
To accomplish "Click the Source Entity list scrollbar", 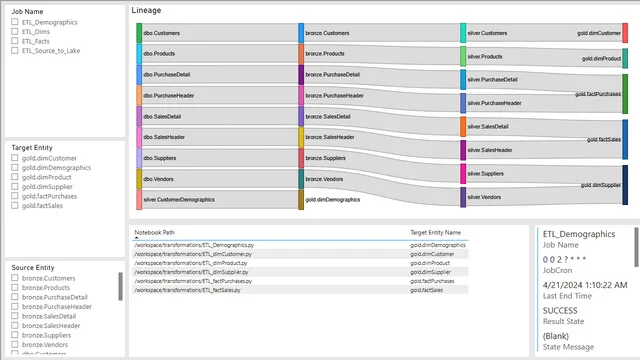I will pyautogui.click(x=120, y=287).
